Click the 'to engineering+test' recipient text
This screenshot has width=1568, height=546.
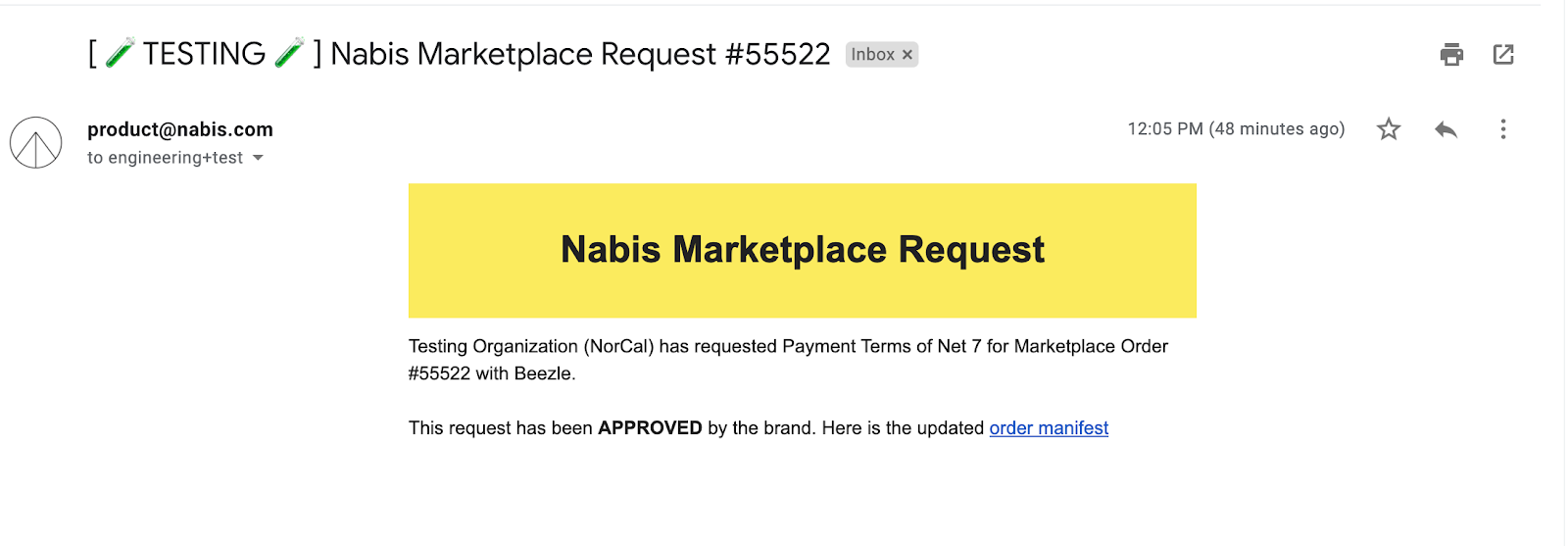point(165,158)
